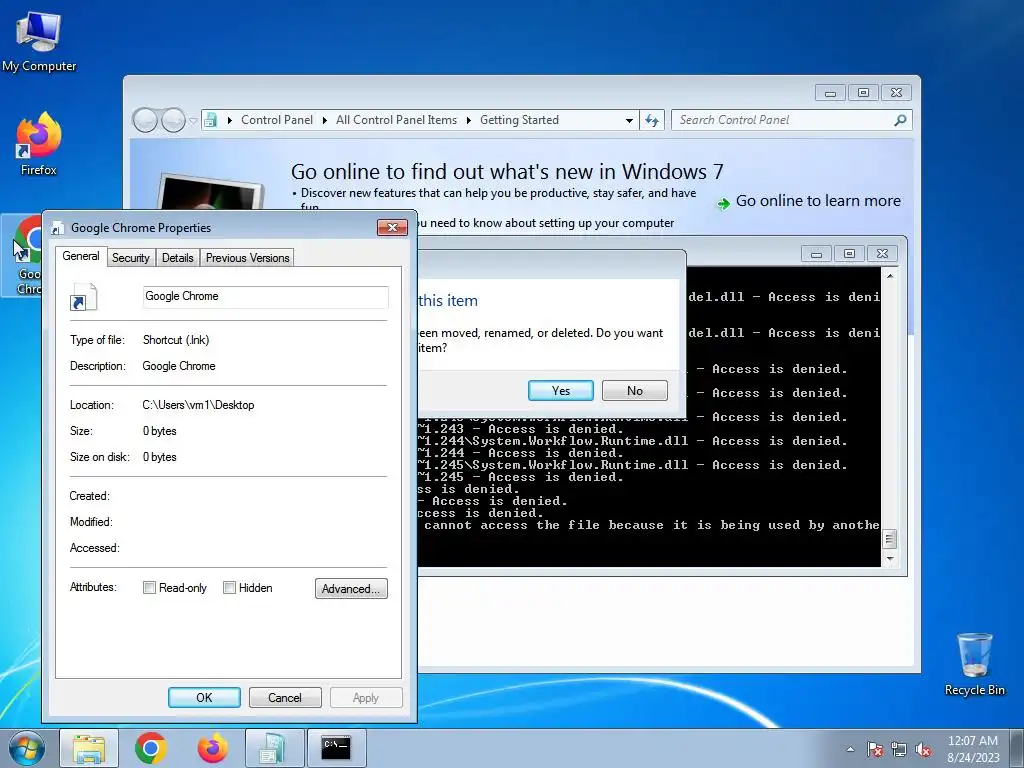Go forward in Control Panel window
Viewport: 1024px width, 768px height.
[173, 120]
